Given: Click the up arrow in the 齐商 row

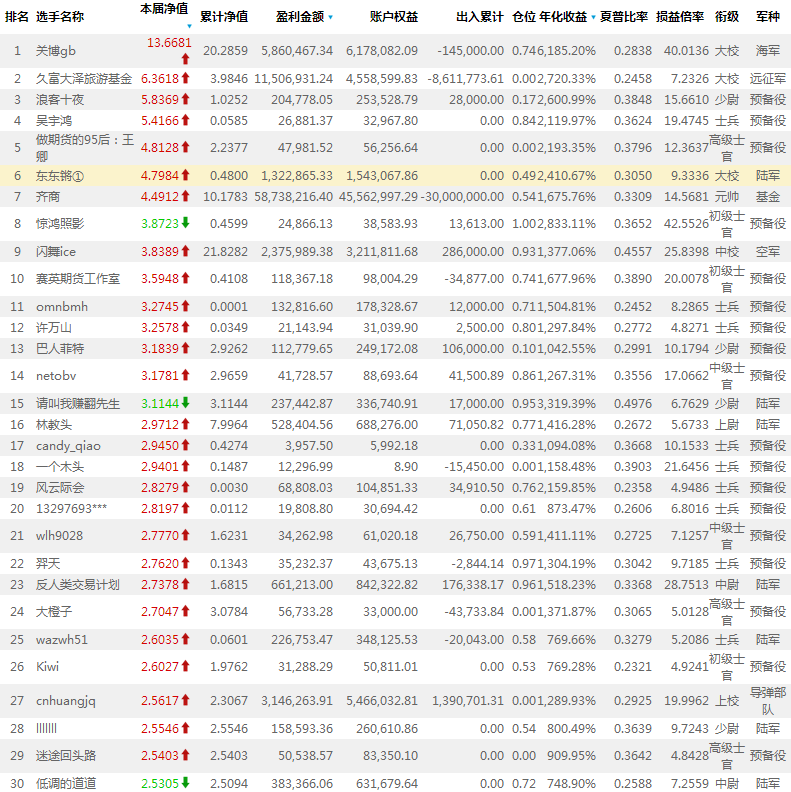Looking at the screenshot, I should coord(185,196).
